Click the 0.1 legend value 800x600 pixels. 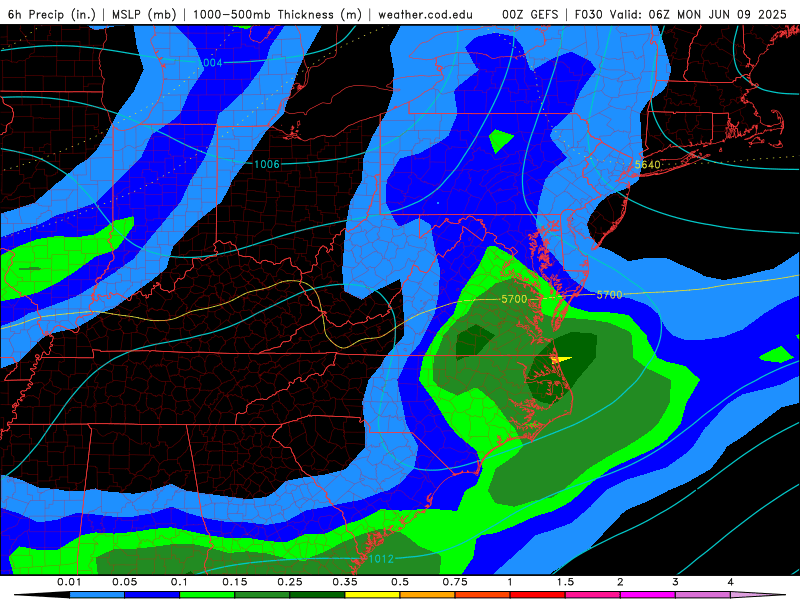pos(179,582)
